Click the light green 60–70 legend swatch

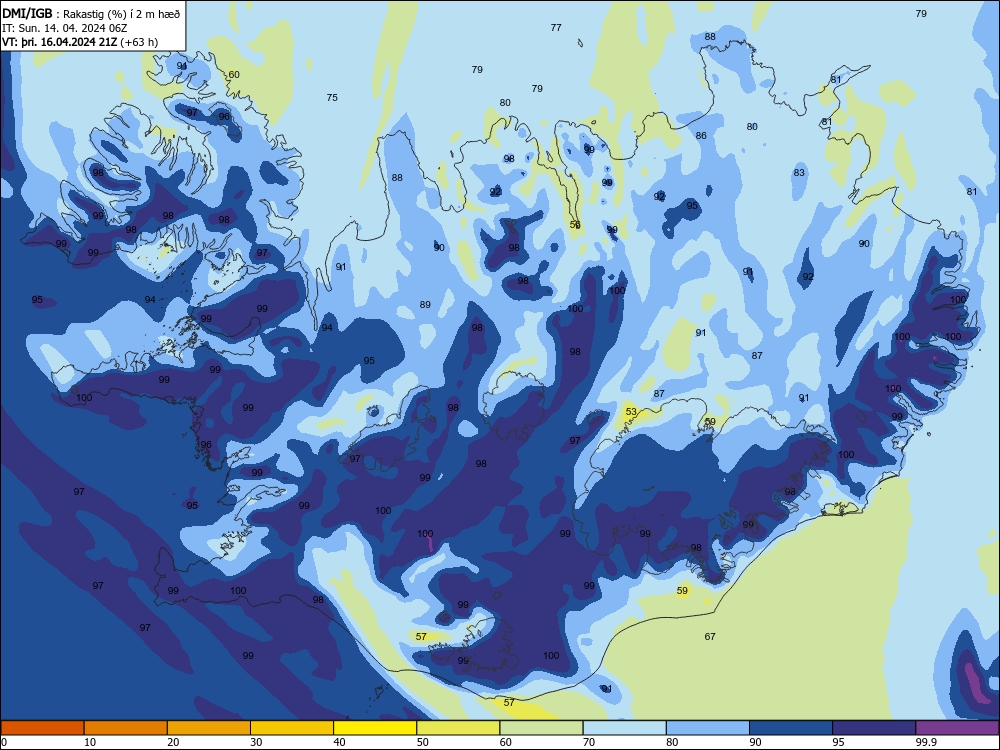pos(541,728)
